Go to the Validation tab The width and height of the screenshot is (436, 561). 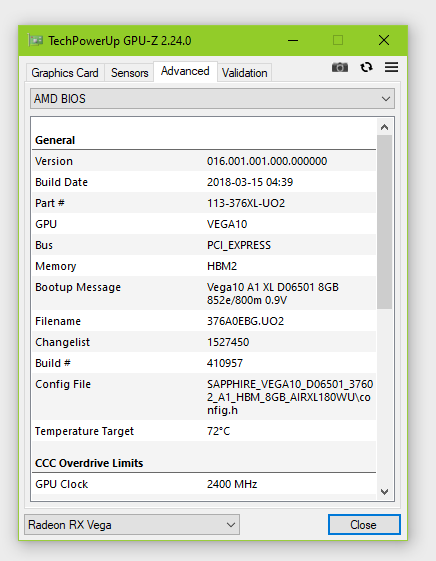click(244, 73)
